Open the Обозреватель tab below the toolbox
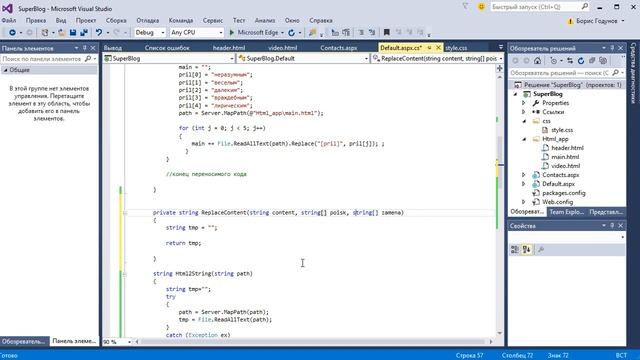 pos(23,341)
